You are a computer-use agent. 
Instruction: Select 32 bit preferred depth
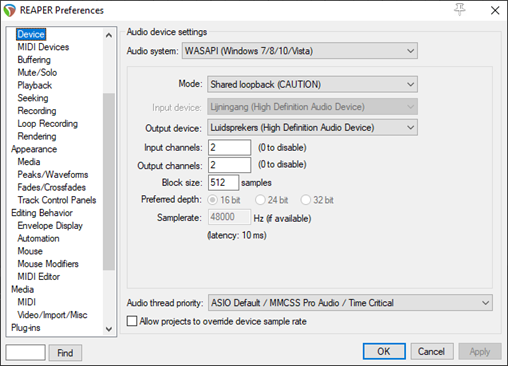tap(306, 200)
